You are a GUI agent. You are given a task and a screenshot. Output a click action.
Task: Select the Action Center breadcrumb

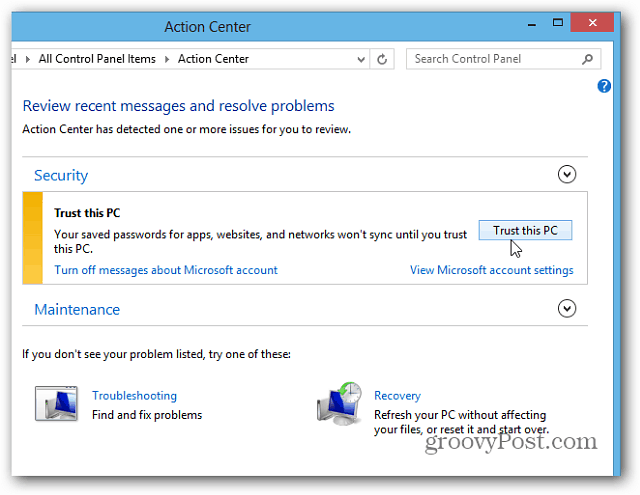[213, 59]
